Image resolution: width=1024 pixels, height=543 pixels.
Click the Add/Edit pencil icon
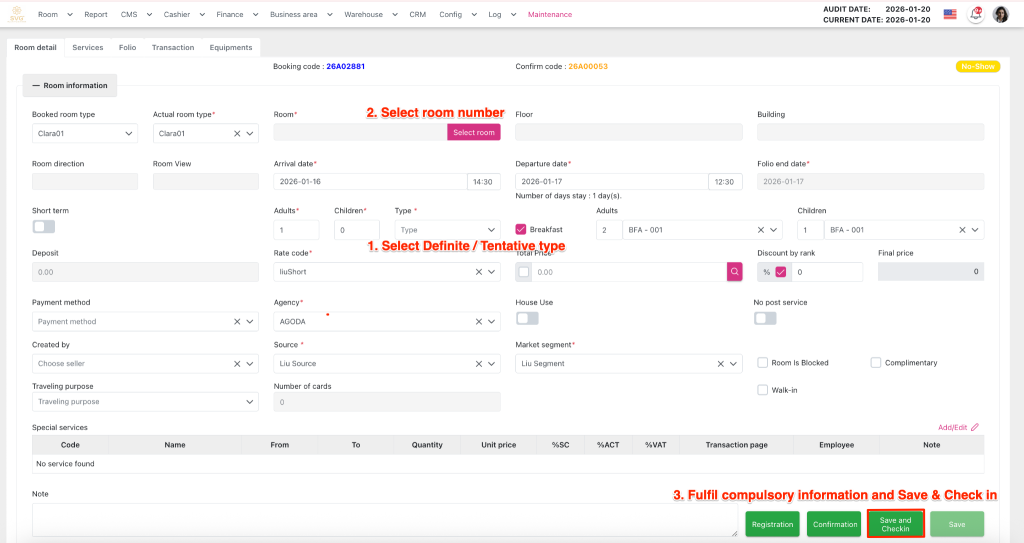[x=974, y=427]
